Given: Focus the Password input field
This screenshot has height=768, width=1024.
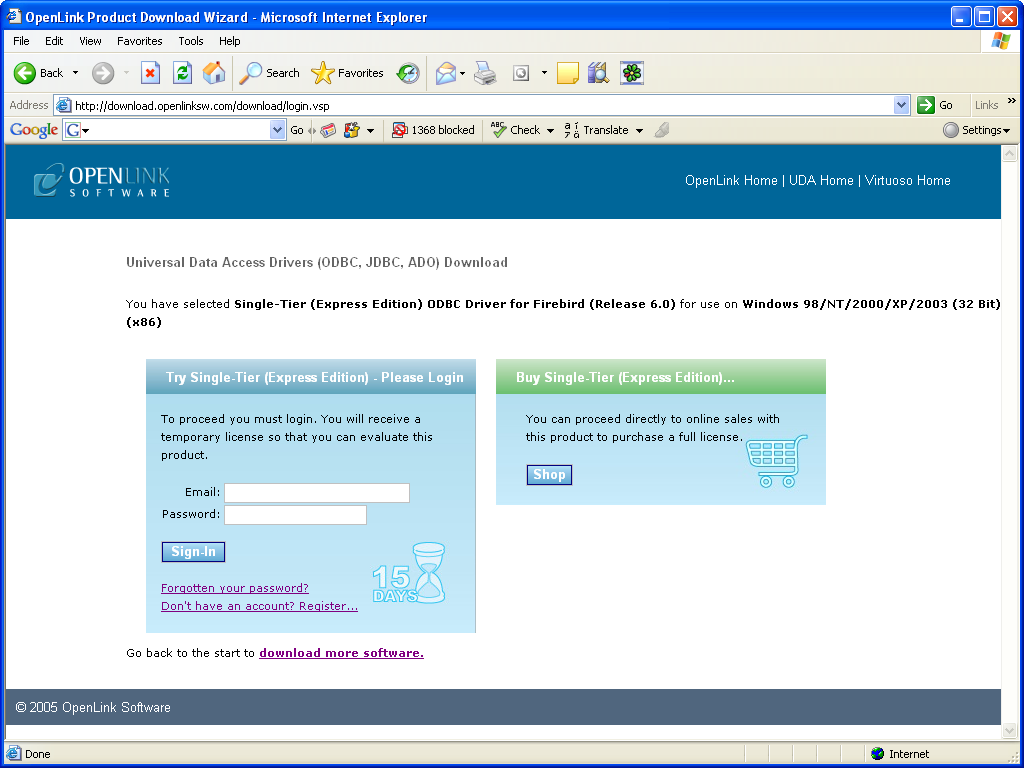Looking at the screenshot, I should coord(295,515).
